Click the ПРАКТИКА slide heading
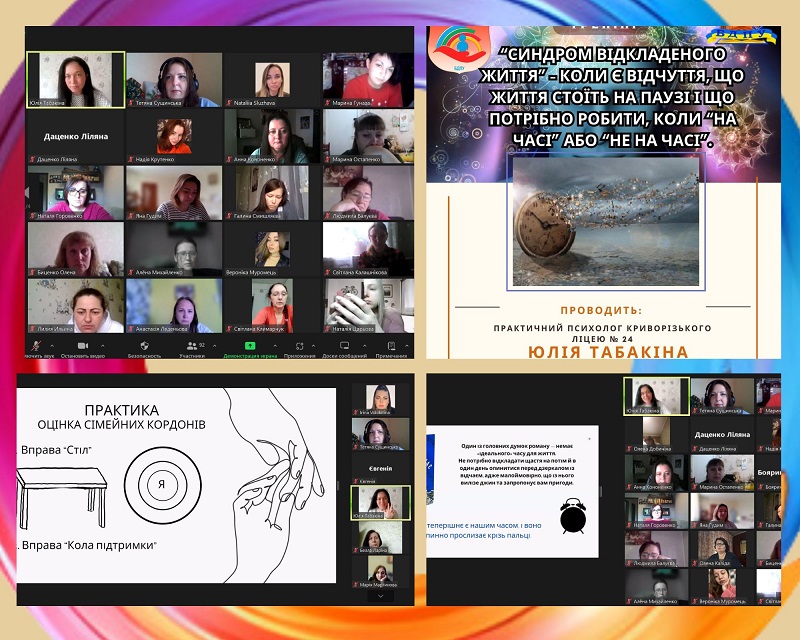Screen dimensions: 800x640 tap(121, 410)
